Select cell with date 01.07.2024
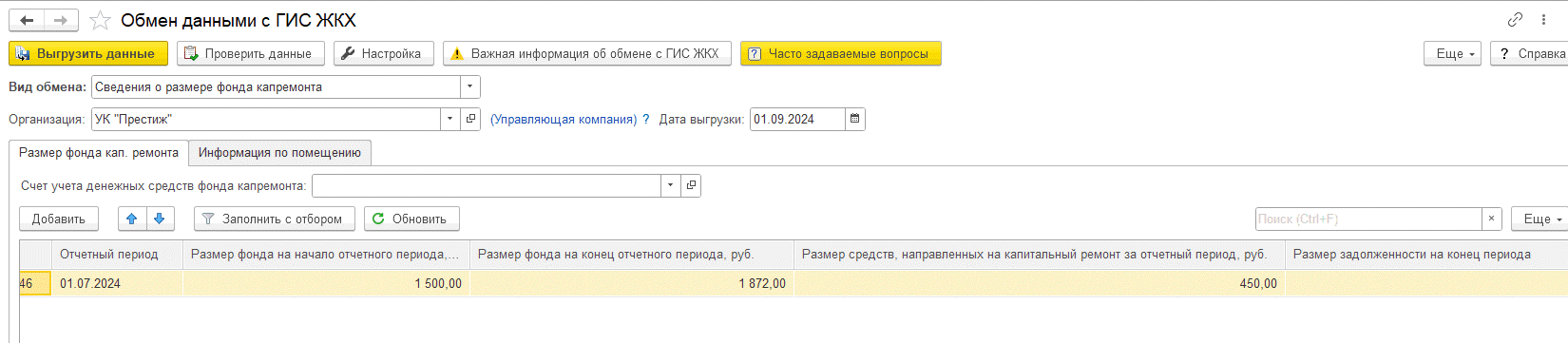This screenshot has height=343, width=1568. tap(118, 283)
